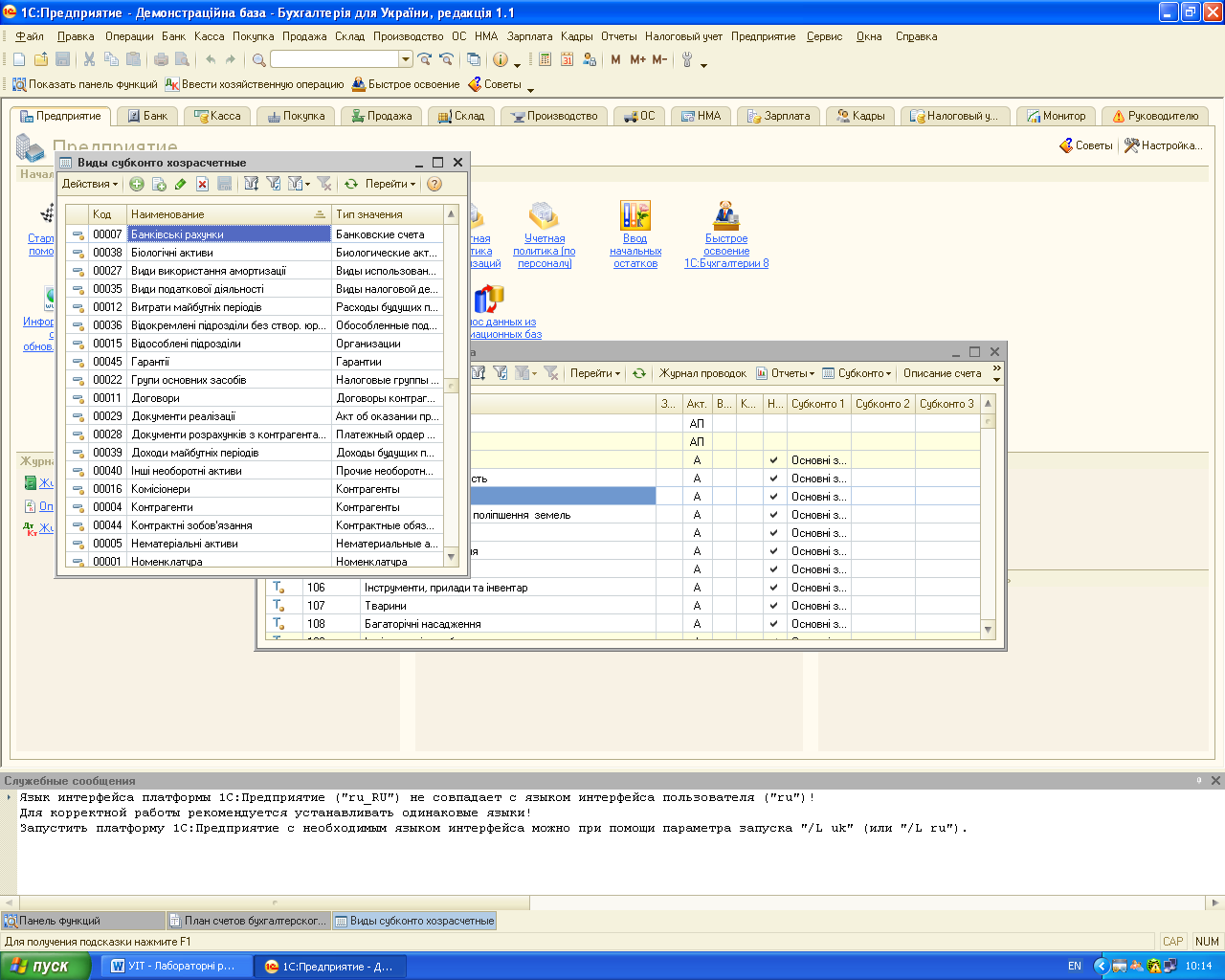
Task: Toggle the checkmark in account 108 row
Action: 773,624
